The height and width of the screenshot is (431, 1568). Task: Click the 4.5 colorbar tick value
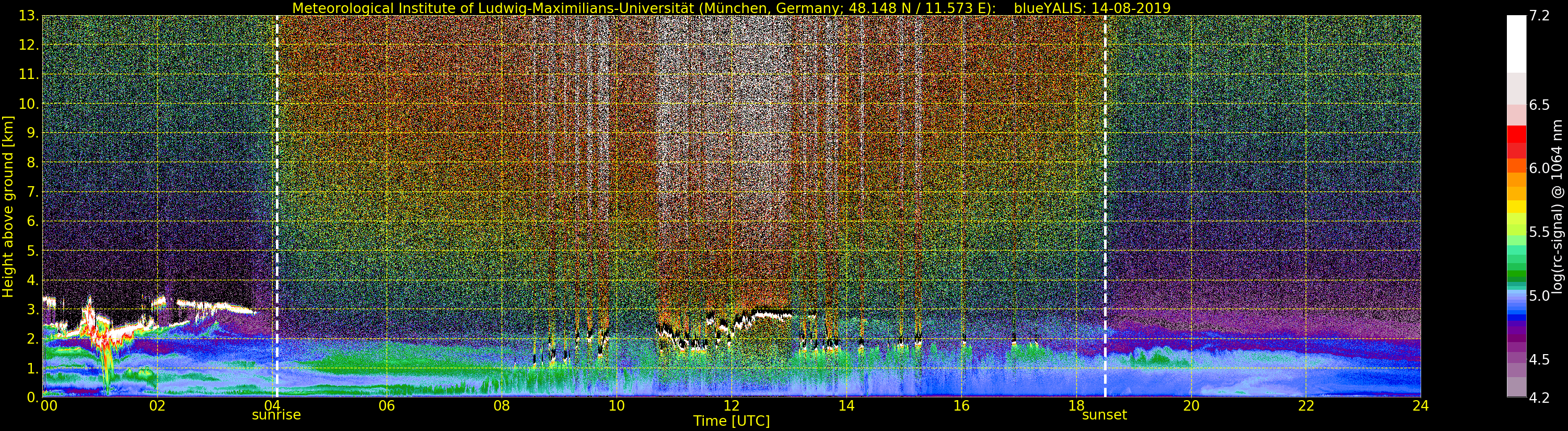(x=1538, y=360)
